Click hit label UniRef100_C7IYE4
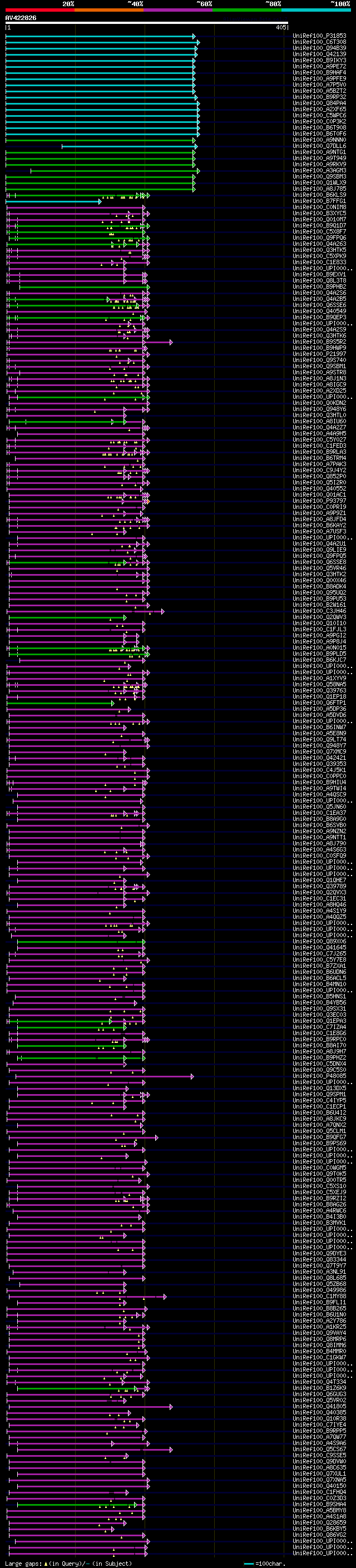The width and height of the screenshot is (356, 1568). point(319,1424)
